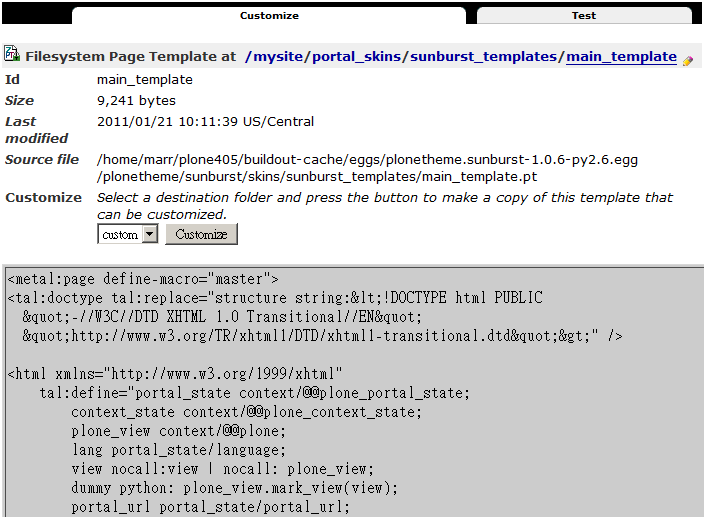The height and width of the screenshot is (517, 704).
Task: Click the Id value main_template
Action: pos(145,80)
